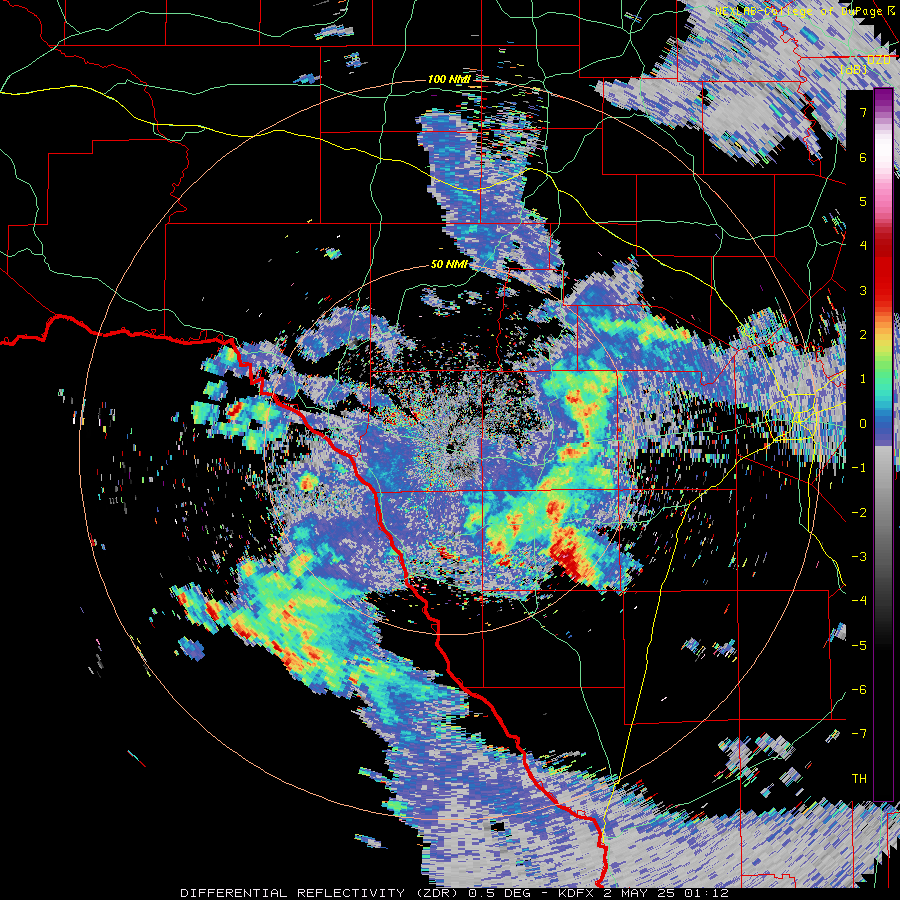Click the "100 NMI" range ring label

[x=449, y=79]
